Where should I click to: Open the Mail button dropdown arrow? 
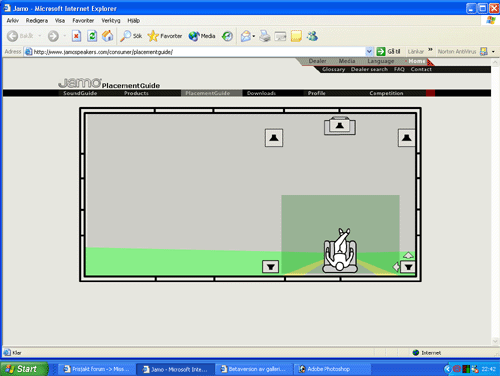[x=254, y=36]
